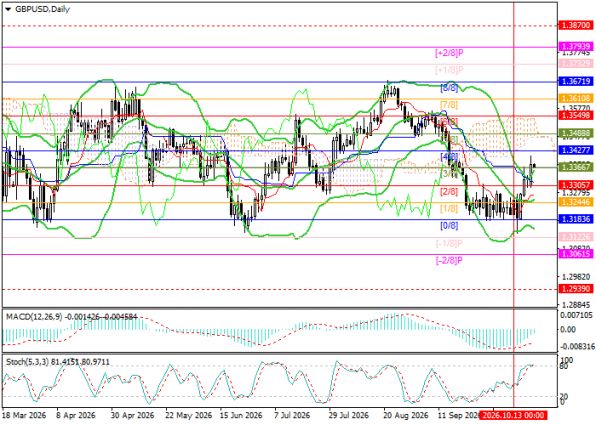596x425 pixels.
Task: Select the 18 Mar 2026 date label
Action: pyautogui.click(x=24, y=415)
